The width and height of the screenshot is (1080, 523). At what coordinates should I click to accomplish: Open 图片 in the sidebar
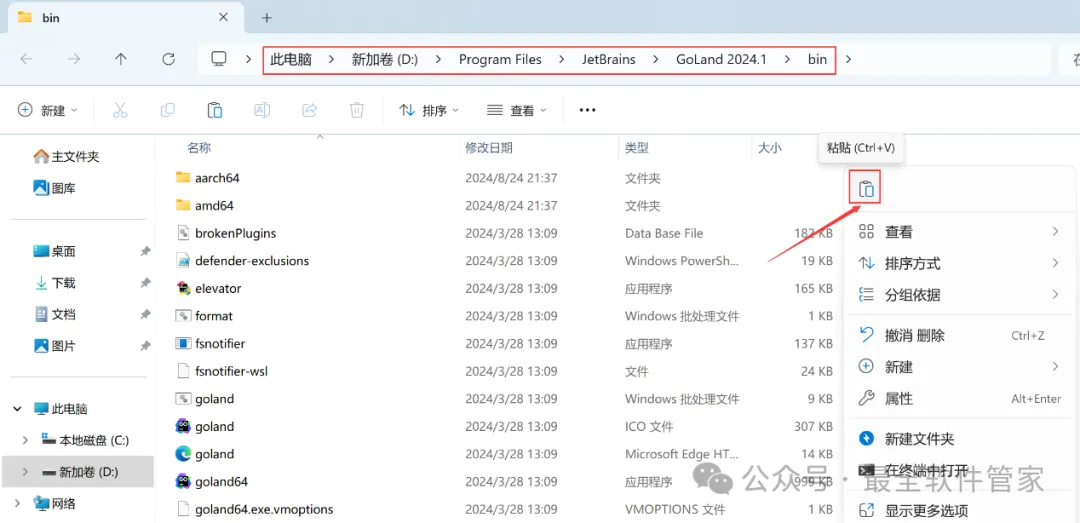(x=54, y=346)
